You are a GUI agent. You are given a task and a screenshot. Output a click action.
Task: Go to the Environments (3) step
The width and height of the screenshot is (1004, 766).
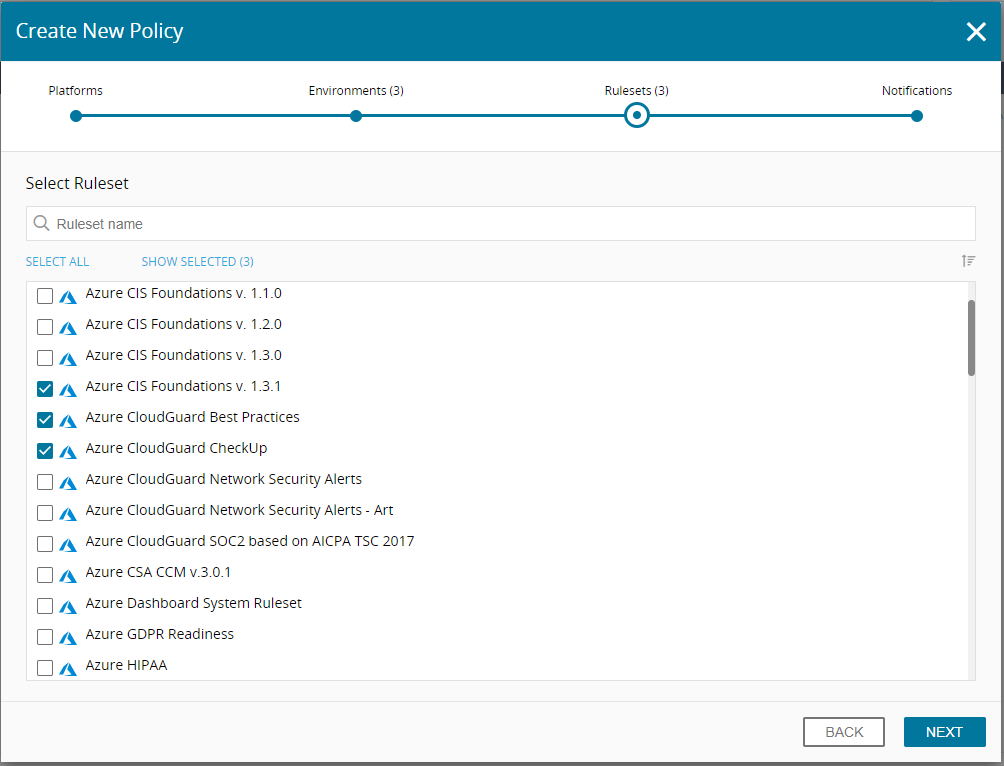[x=356, y=116]
